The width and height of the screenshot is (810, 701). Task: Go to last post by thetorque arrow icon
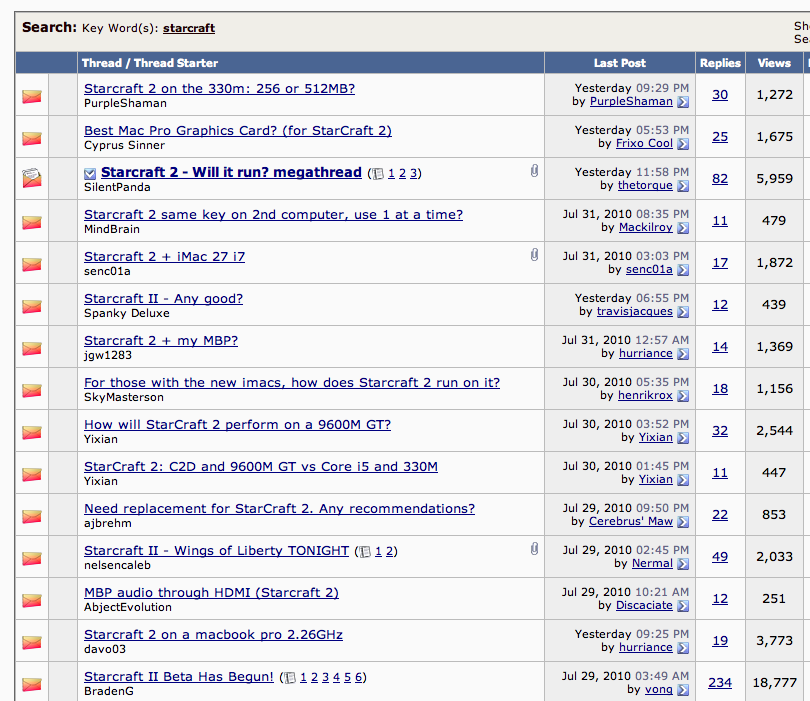pos(683,185)
